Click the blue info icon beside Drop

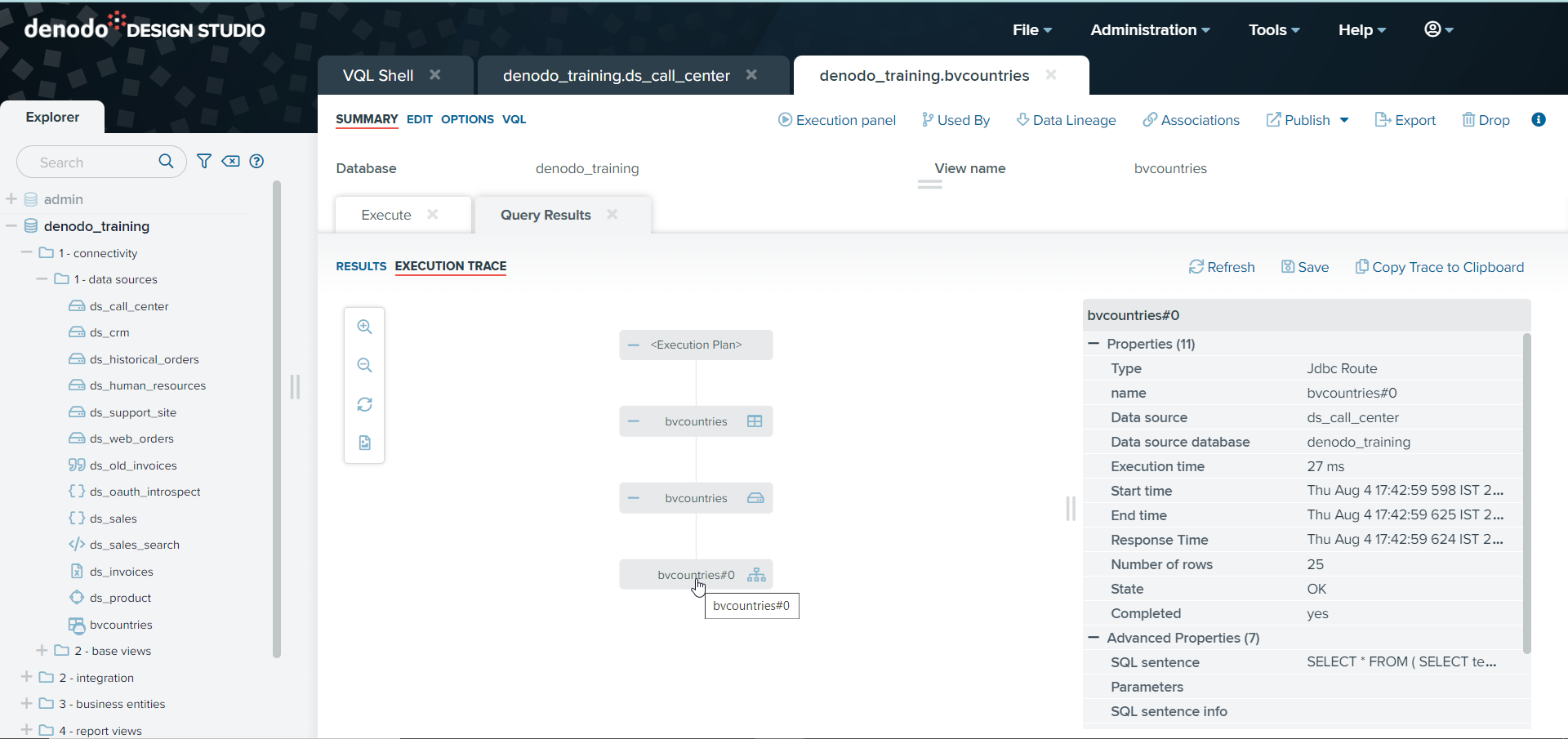[1539, 120]
